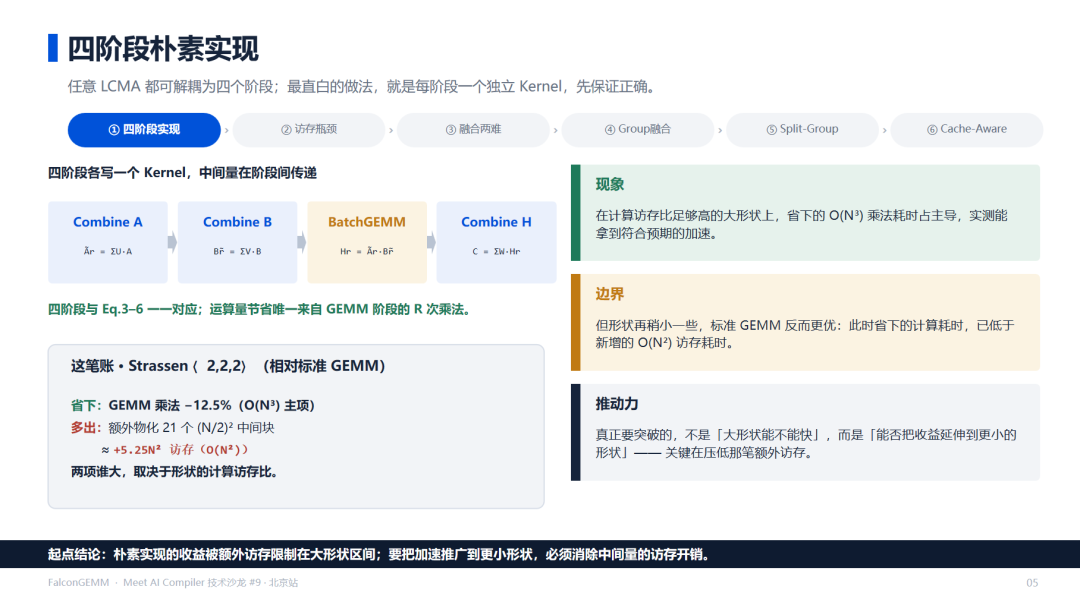Image resolution: width=1080 pixels, height=599 pixels.
Task: Click the 推动力 paragraph about 更小的形状
Action: (806, 443)
